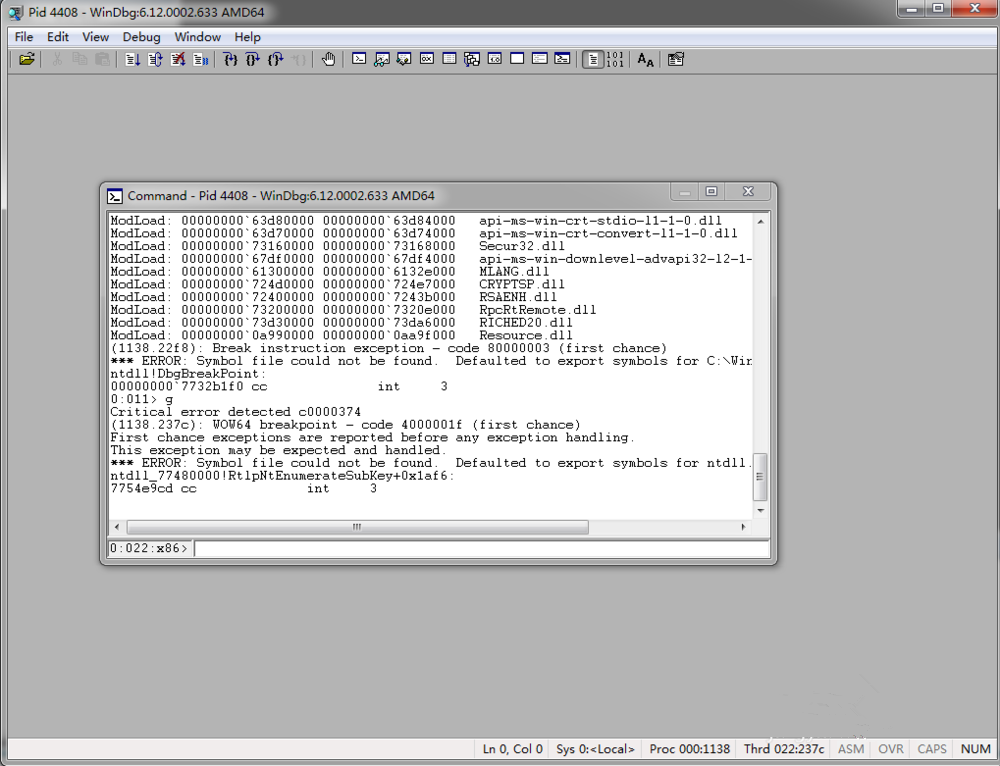The width and height of the screenshot is (1000, 766).
Task: Click the Font toolbar icon
Action: pos(645,60)
